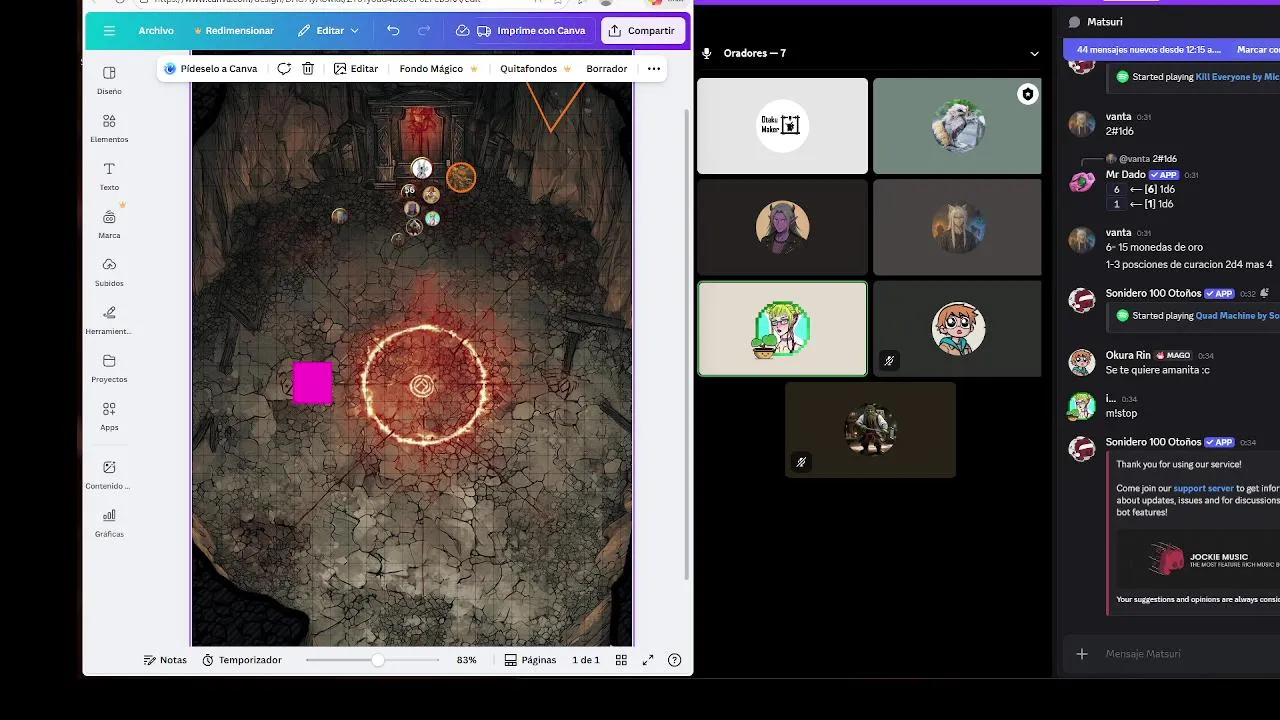Click vanta's username in chat
The image size is (1280, 720).
(1118, 116)
